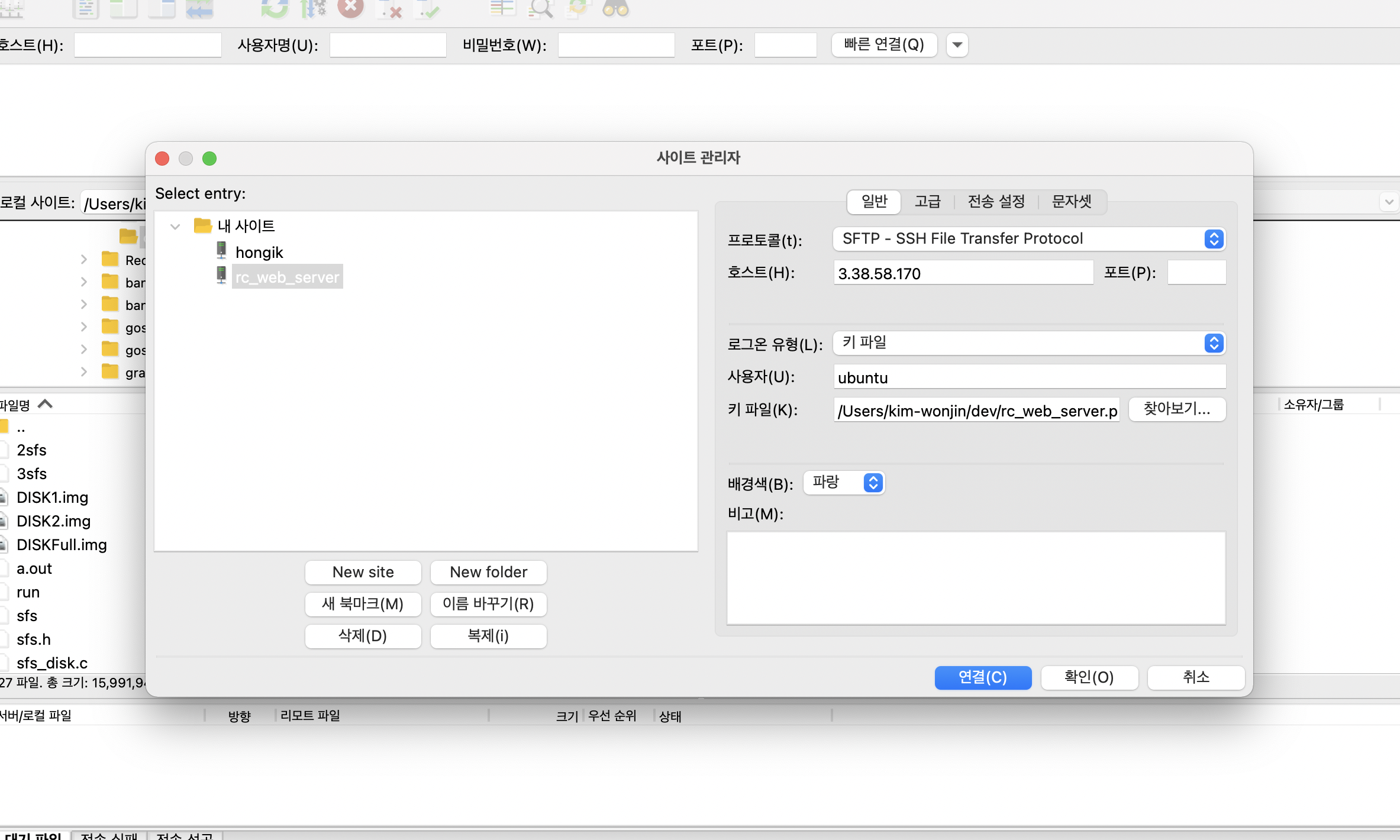Open the file search binoculars icon

pos(615,8)
